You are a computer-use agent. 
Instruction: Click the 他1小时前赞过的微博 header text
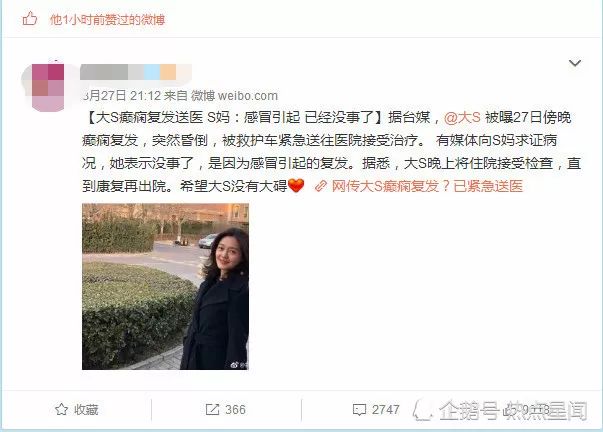point(107,19)
